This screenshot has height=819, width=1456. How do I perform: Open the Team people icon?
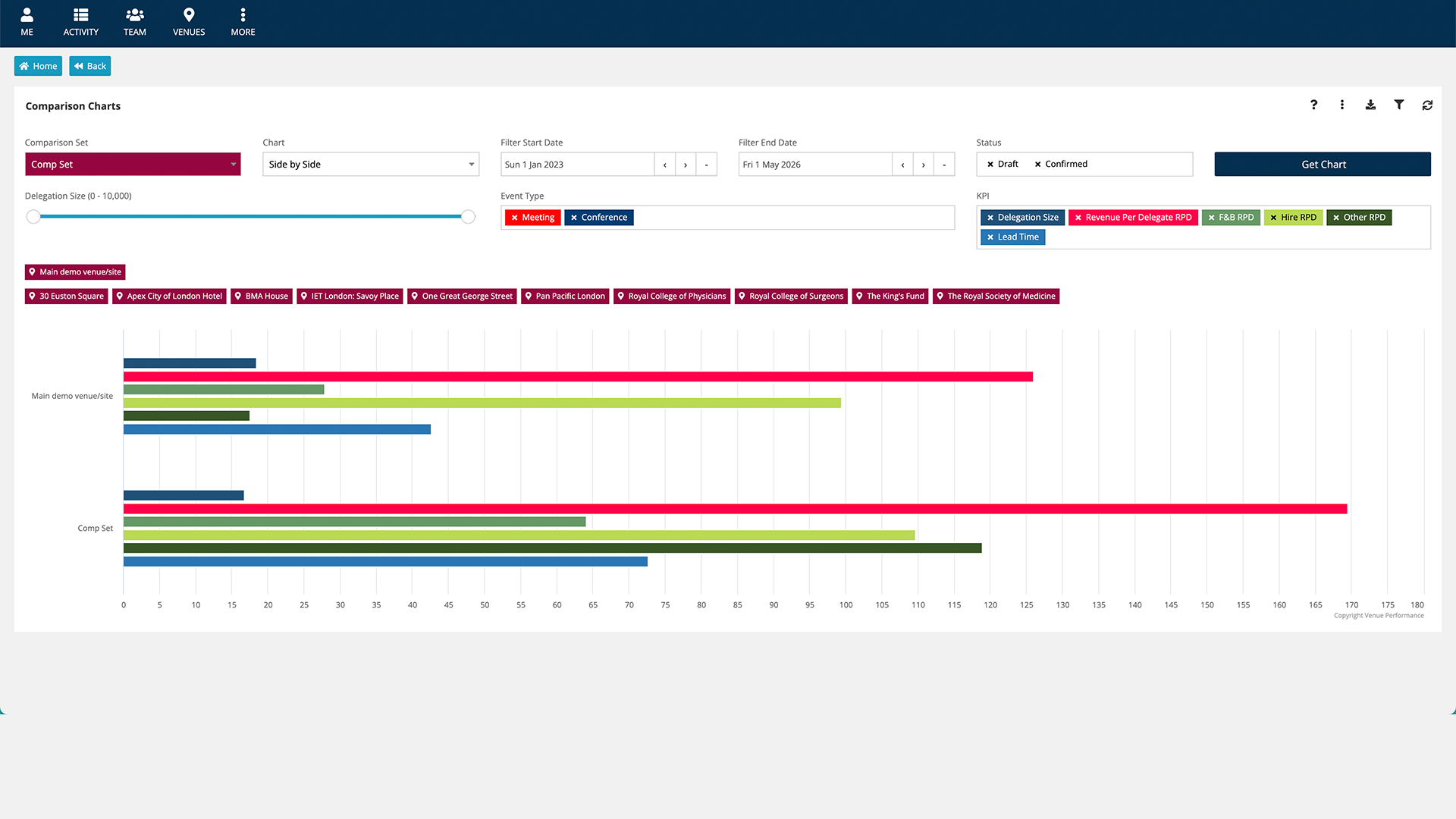(x=135, y=21)
